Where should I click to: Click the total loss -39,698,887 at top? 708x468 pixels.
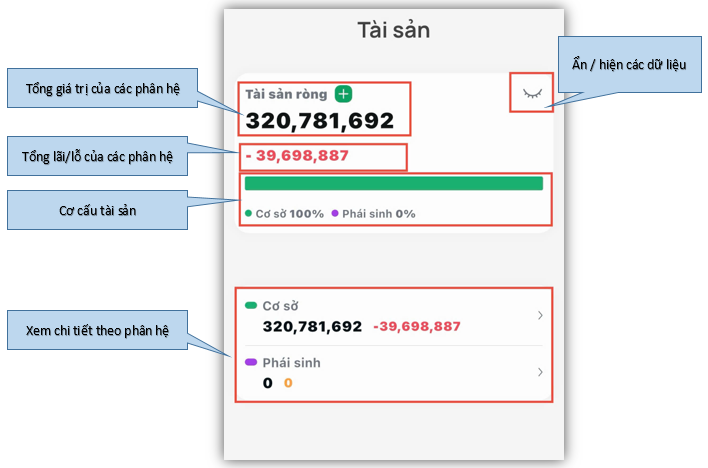pyautogui.click(x=297, y=155)
